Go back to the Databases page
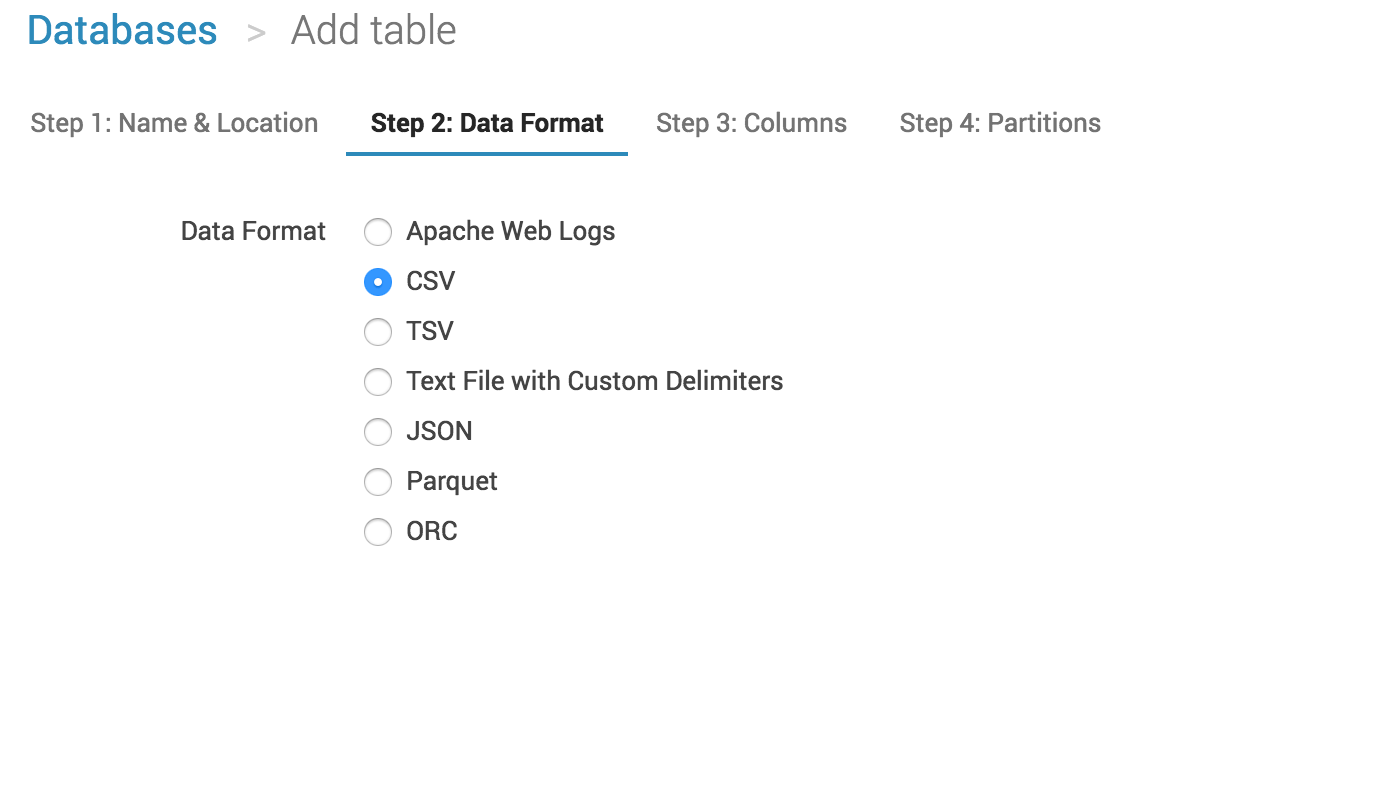The height and width of the screenshot is (800, 1400). tap(122, 31)
